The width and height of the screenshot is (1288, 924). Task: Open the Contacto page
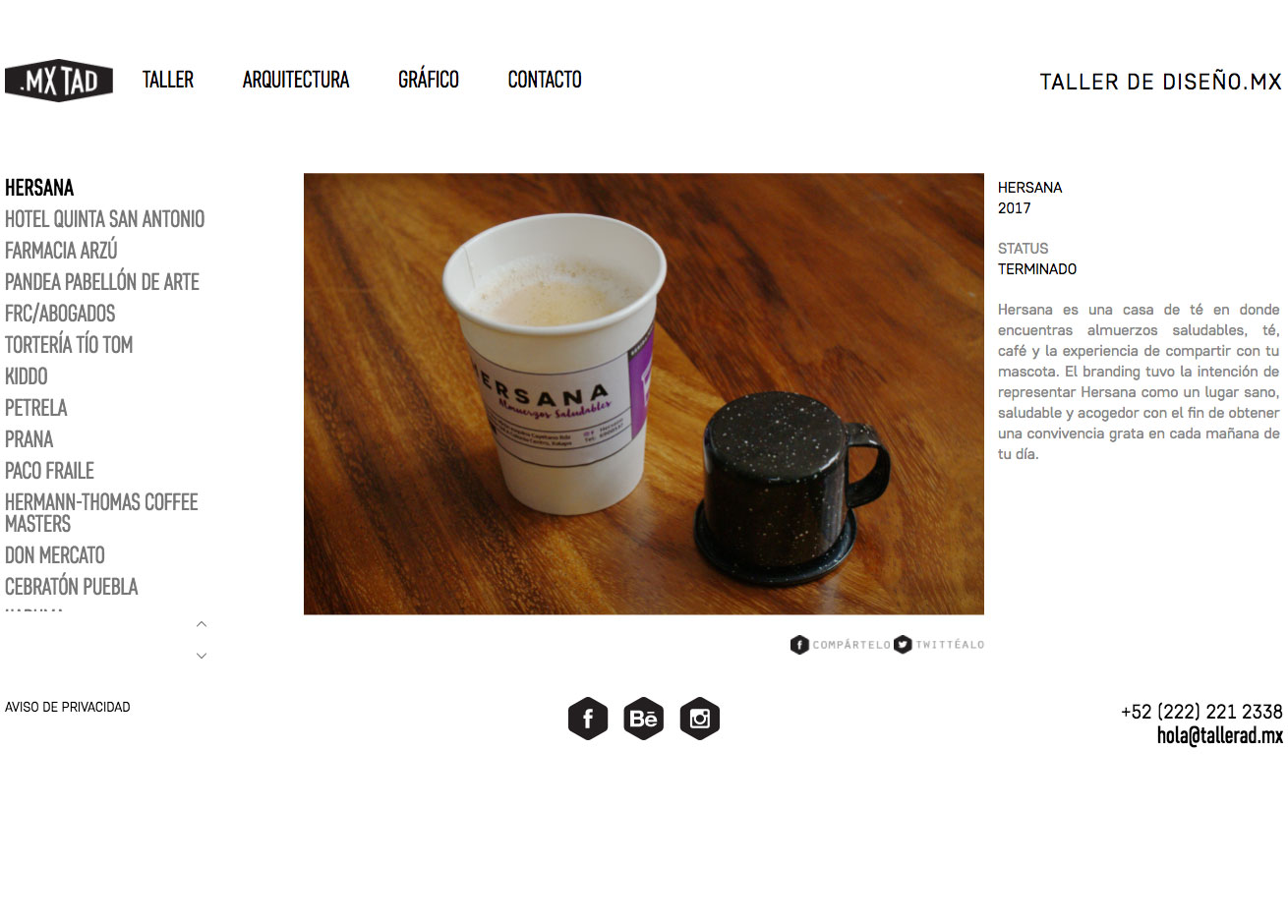coord(545,80)
